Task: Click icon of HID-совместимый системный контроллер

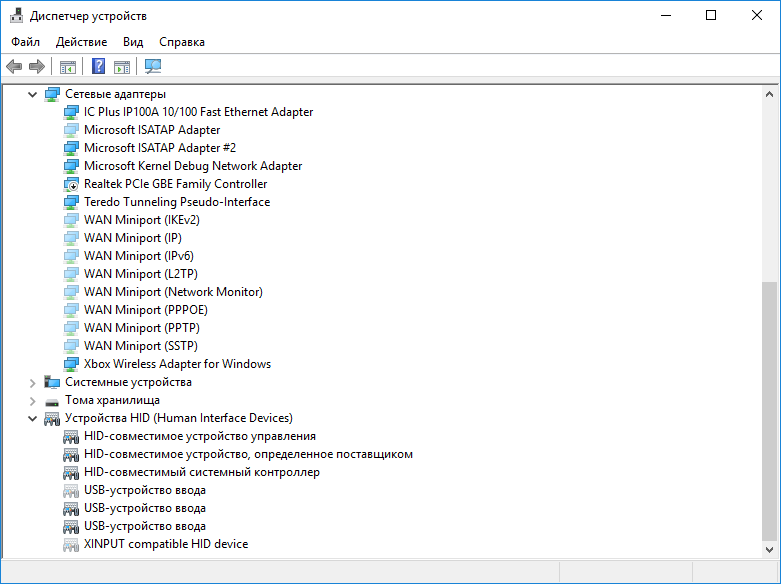Action: click(x=71, y=473)
